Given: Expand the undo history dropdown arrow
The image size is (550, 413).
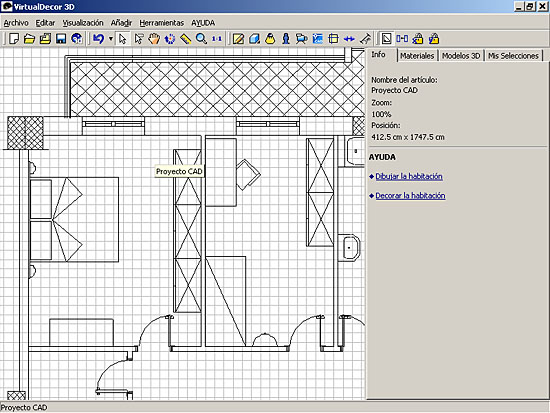Looking at the screenshot, I should 110,39.
